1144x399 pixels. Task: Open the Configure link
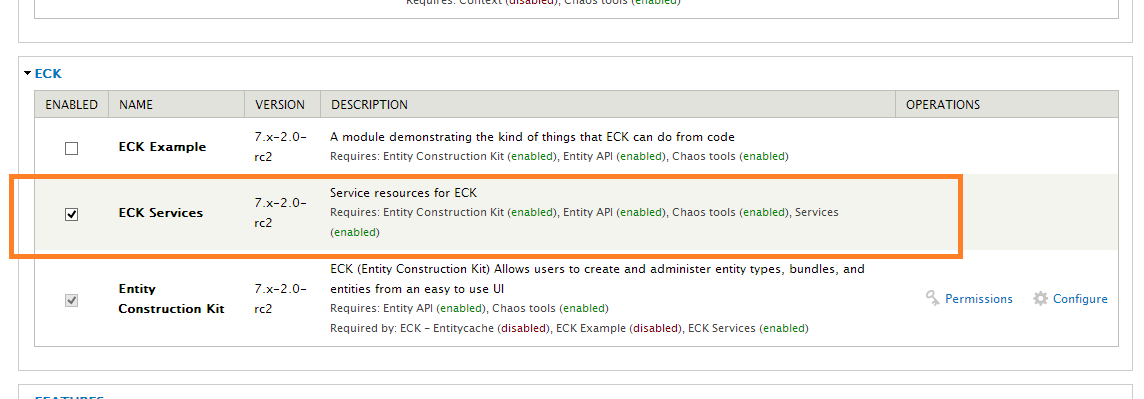(x=1080, y=299)
